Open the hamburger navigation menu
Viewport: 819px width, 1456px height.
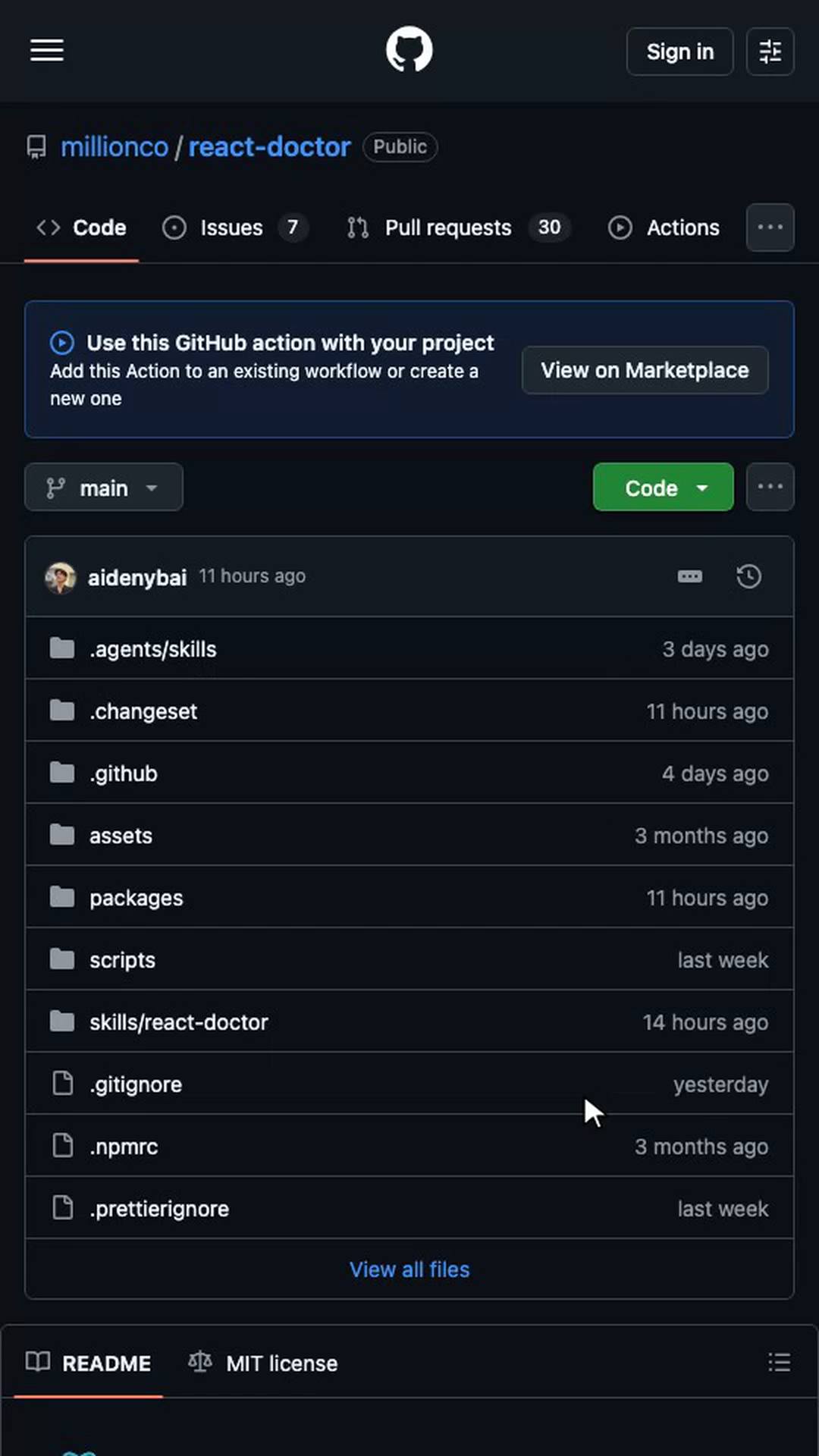point(47,51)
